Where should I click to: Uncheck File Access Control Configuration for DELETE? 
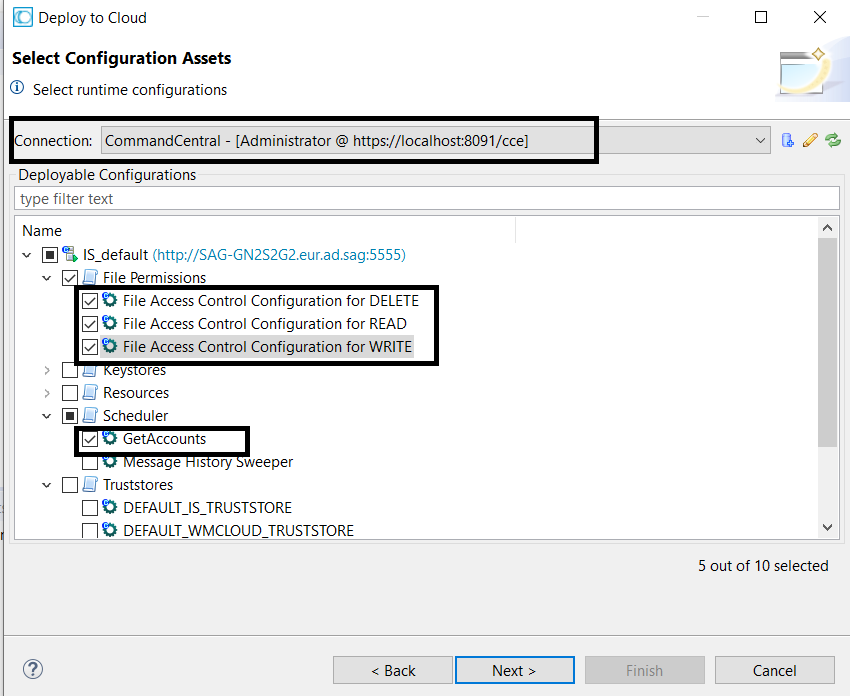(90, 301)
